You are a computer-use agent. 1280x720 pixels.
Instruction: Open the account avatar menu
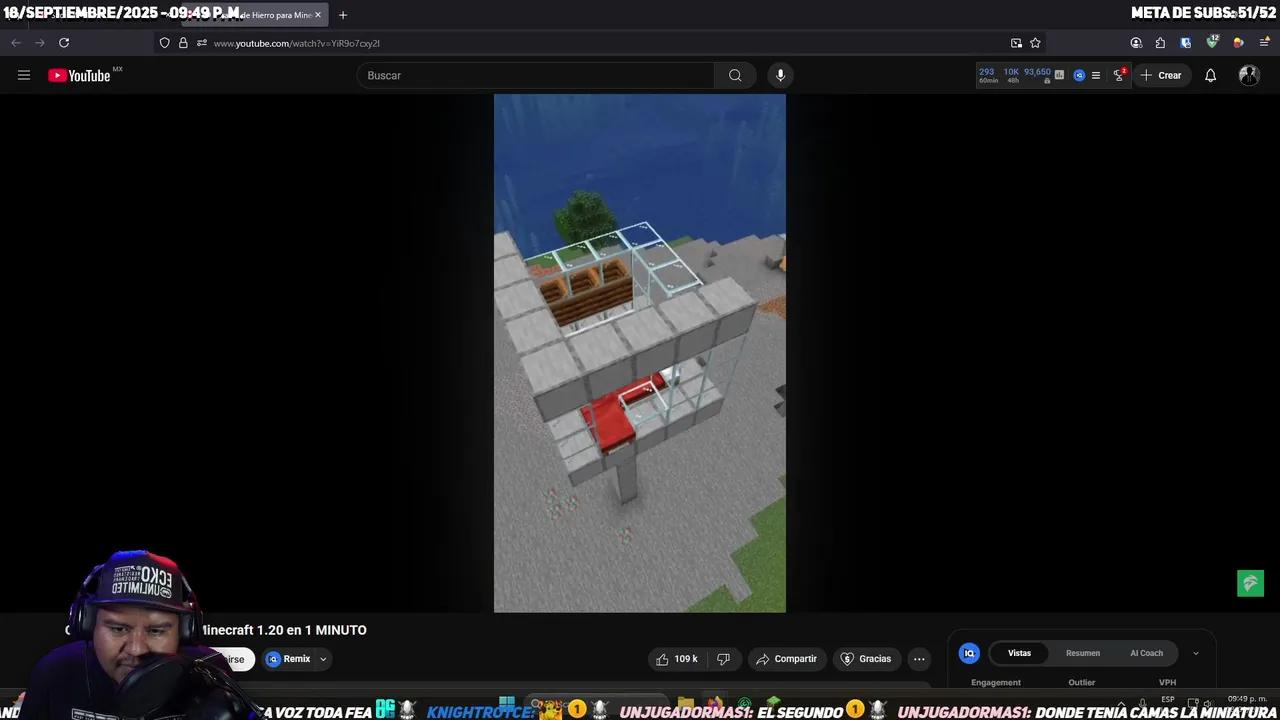[1249, 75]
